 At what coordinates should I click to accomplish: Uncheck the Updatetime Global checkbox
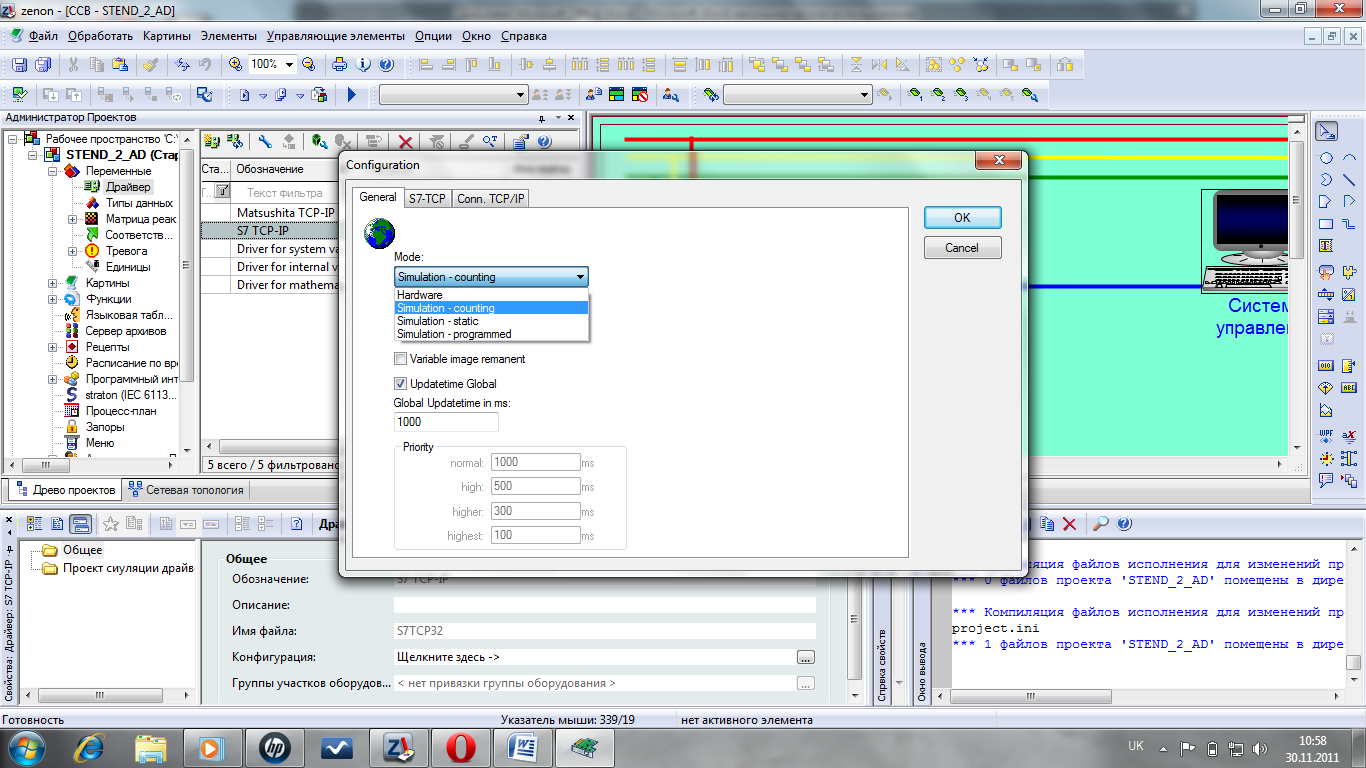pyautogui.click(x=401, y=384)
